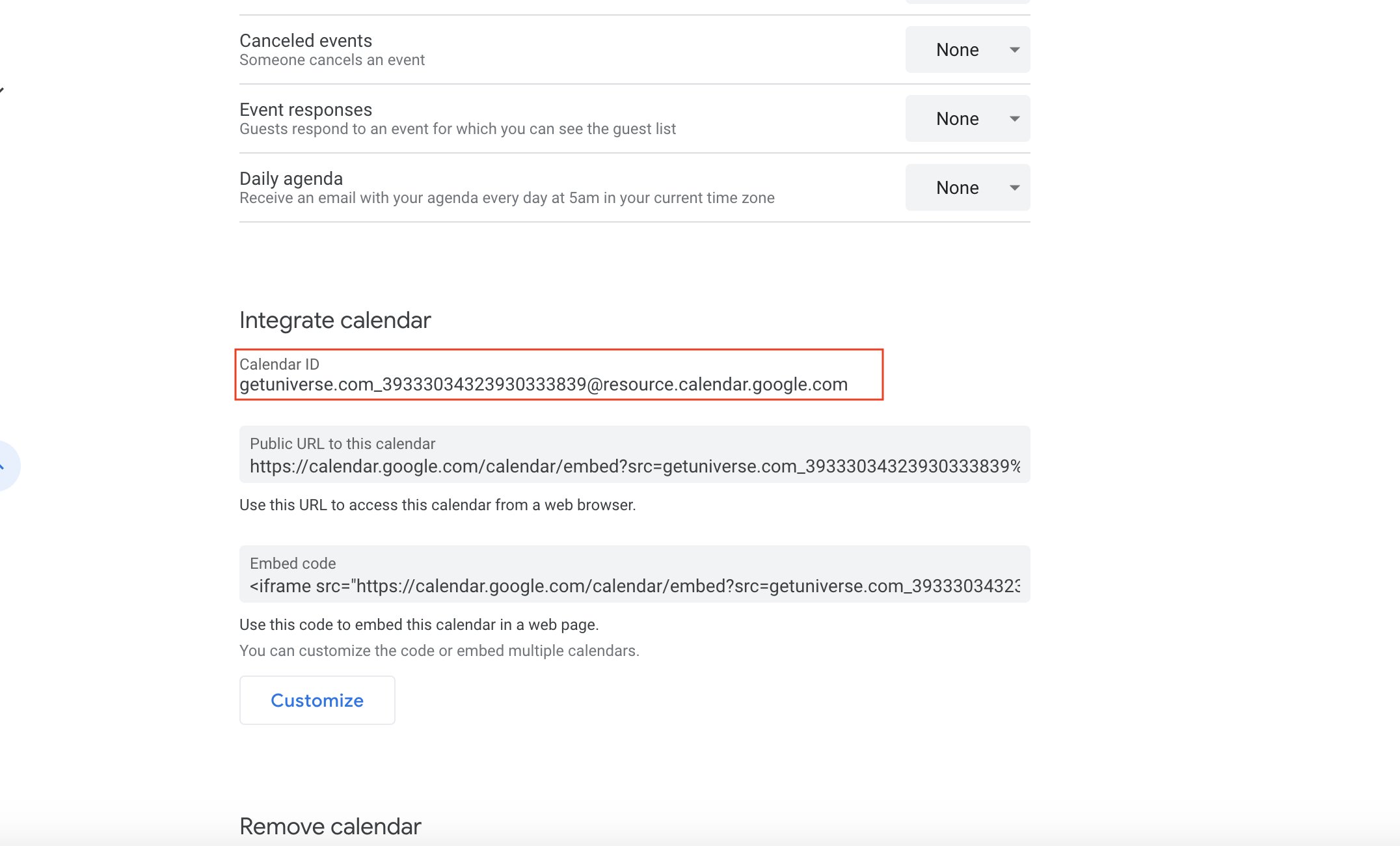Screen dimensions: 1400x846
Task: Click 'Use this code to embed' helper text
Action: click(418, 625)
